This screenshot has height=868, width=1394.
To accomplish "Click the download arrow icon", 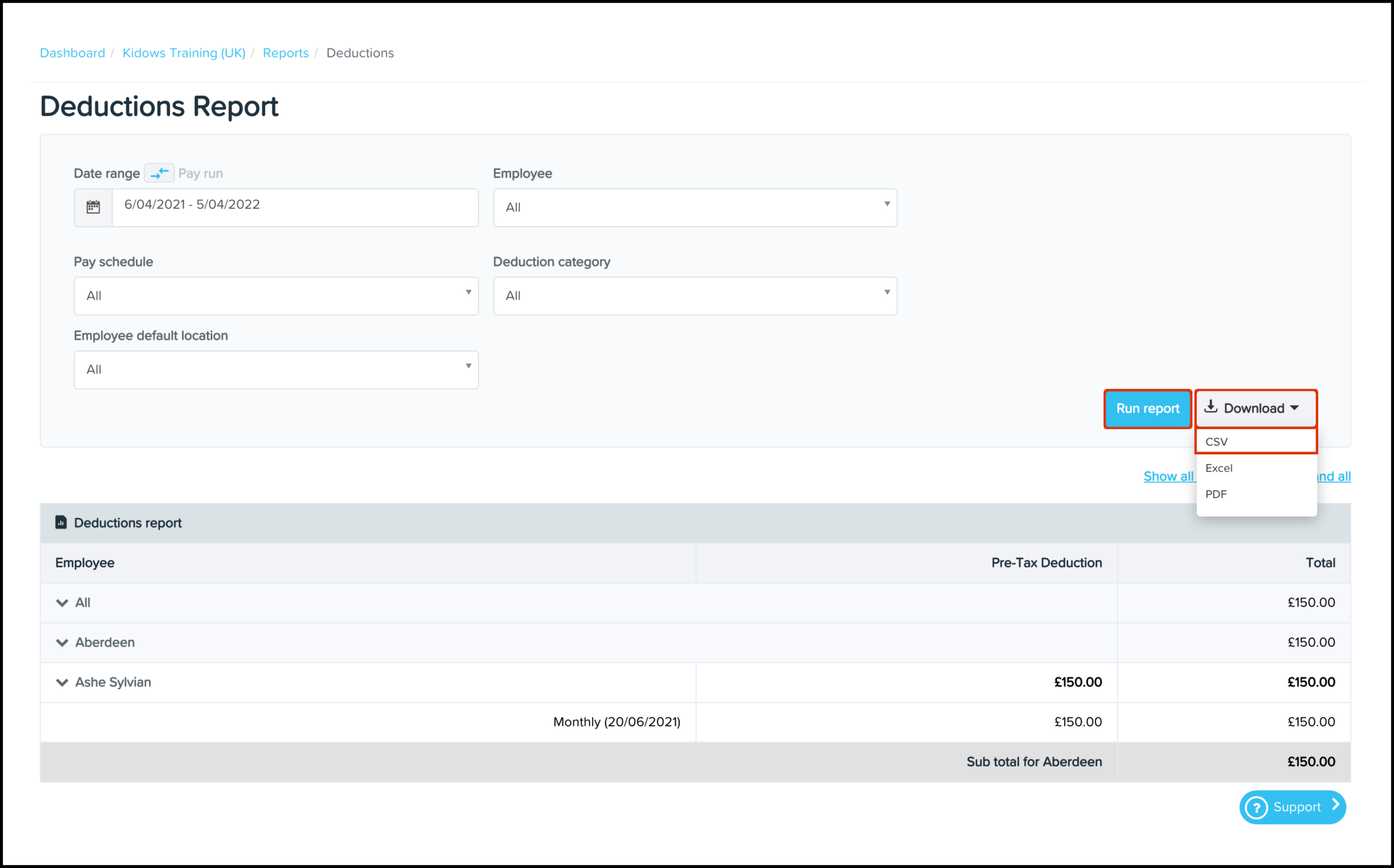I will [1211, 407].
